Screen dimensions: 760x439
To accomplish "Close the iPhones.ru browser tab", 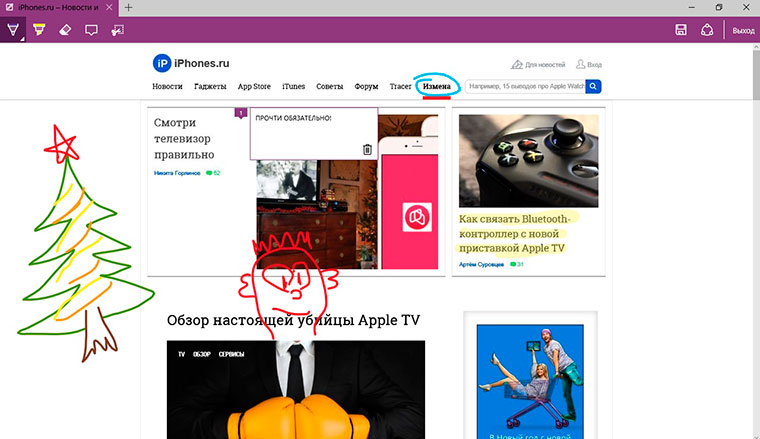I will coord(109,8).
